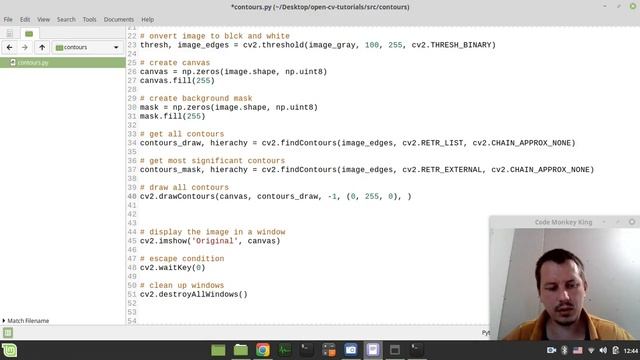The image size is (640, 360).
Task: Open the volume speaker tray icon
Action: [603, 350]
